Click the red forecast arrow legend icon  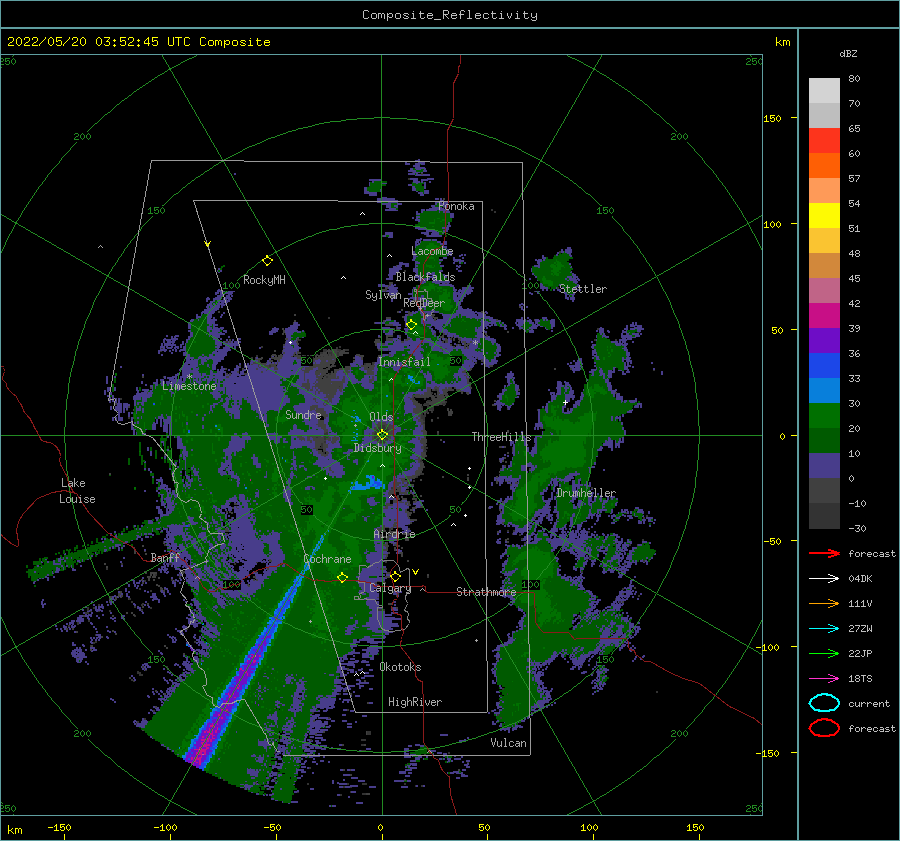[x=824, y=553]
